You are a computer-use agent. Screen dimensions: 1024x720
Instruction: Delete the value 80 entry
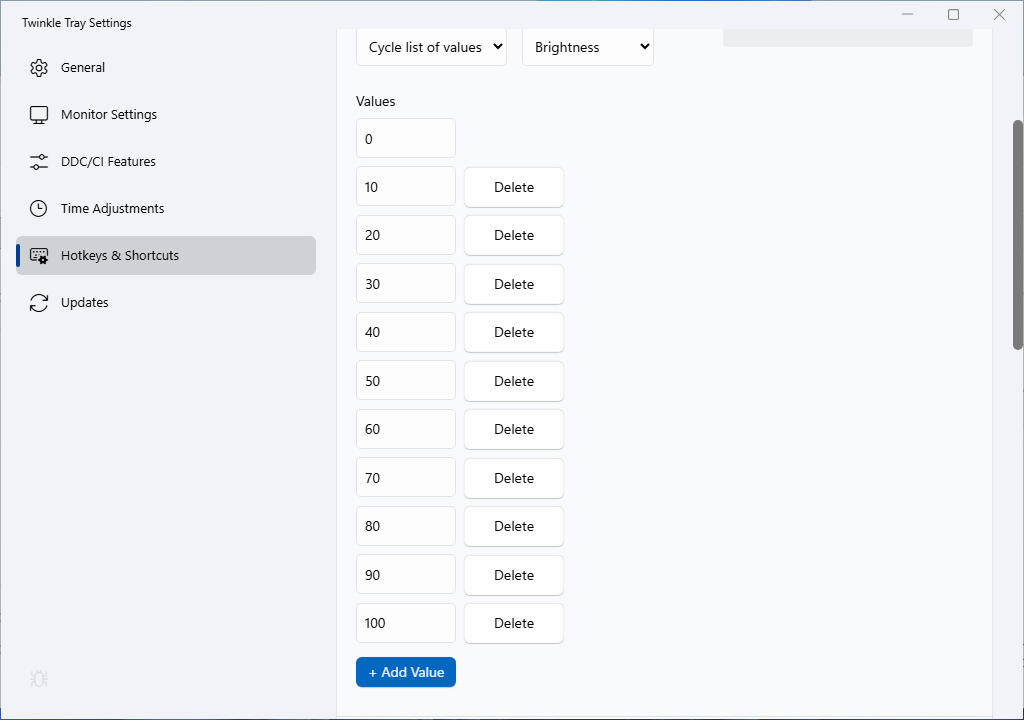(x=514, y=526)
